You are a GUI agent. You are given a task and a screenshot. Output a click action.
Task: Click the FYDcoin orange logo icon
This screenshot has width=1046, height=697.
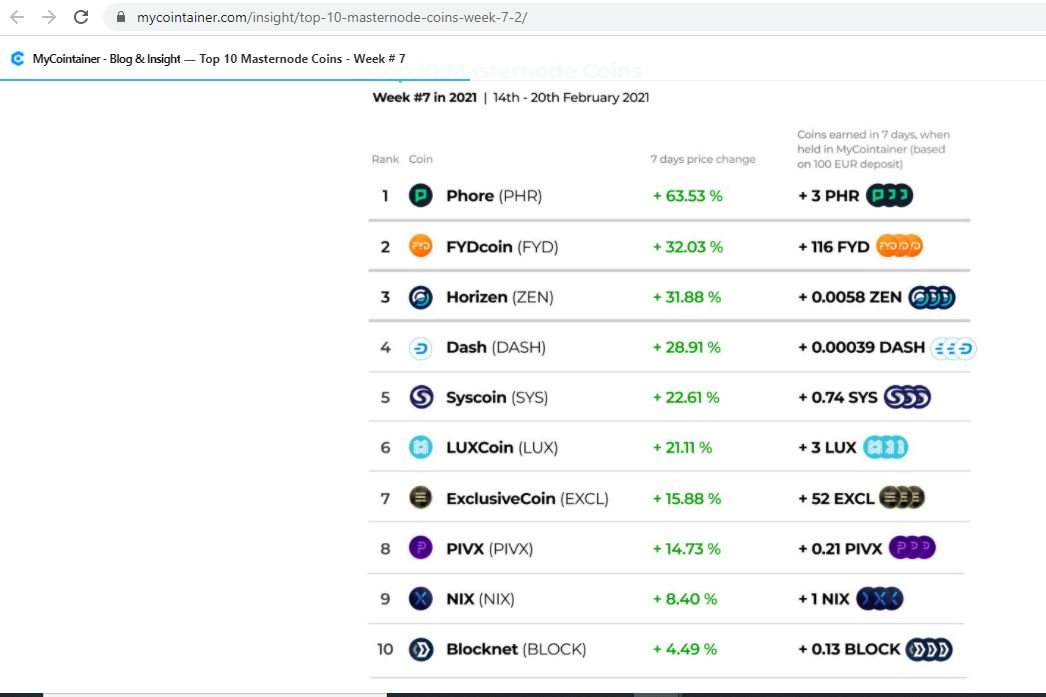421,246
